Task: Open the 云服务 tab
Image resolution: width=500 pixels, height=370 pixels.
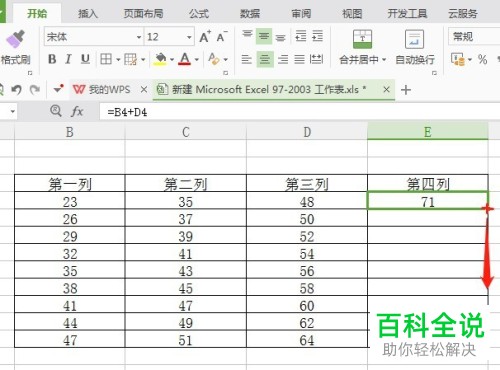Action: [x=463, y=14]
